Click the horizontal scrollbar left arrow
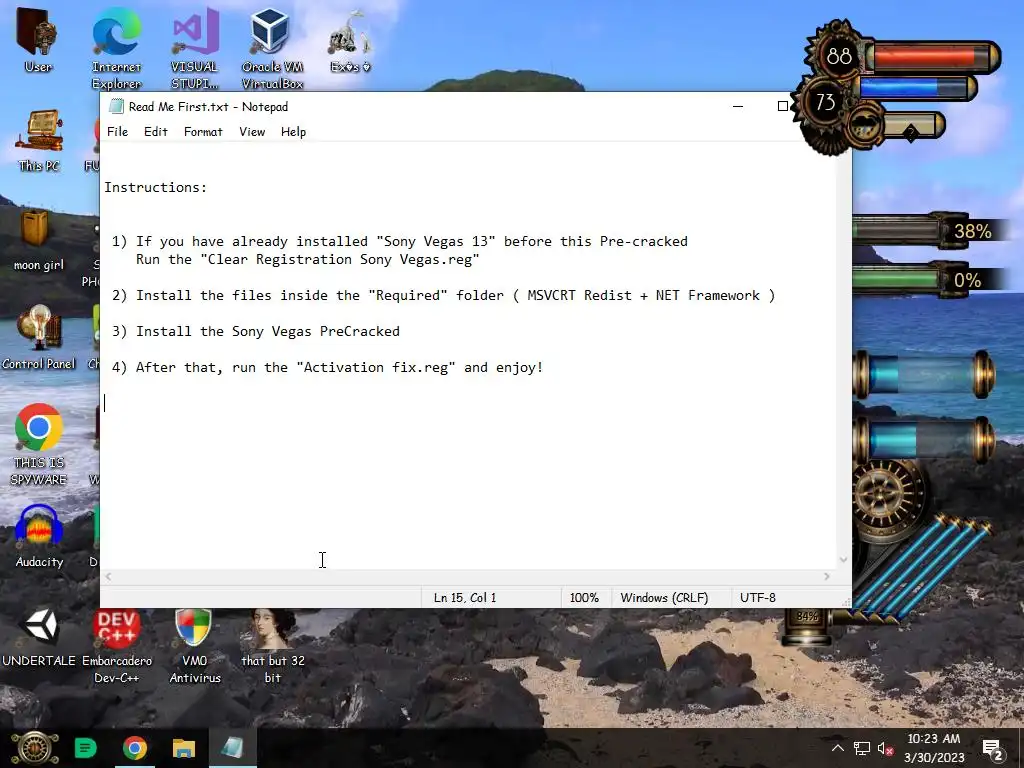This screenshot has width=1024, height=768. [x=108, y=577]
